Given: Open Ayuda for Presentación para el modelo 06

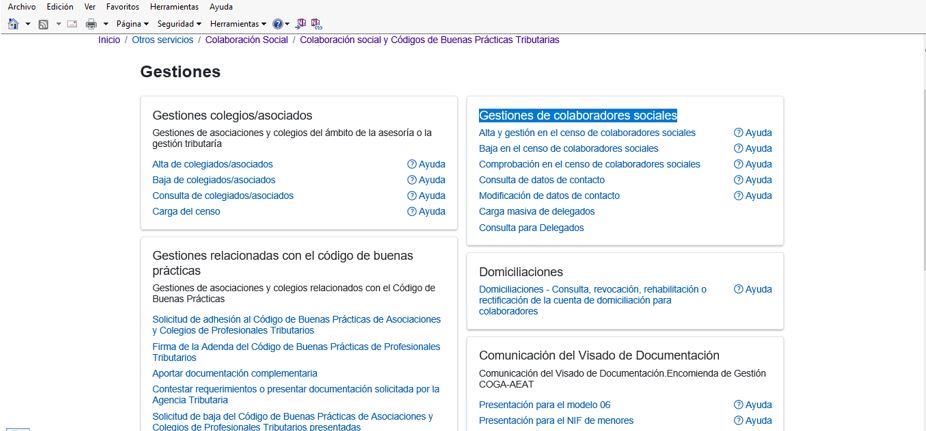Looking at the screenshot, I should point(738,405).
